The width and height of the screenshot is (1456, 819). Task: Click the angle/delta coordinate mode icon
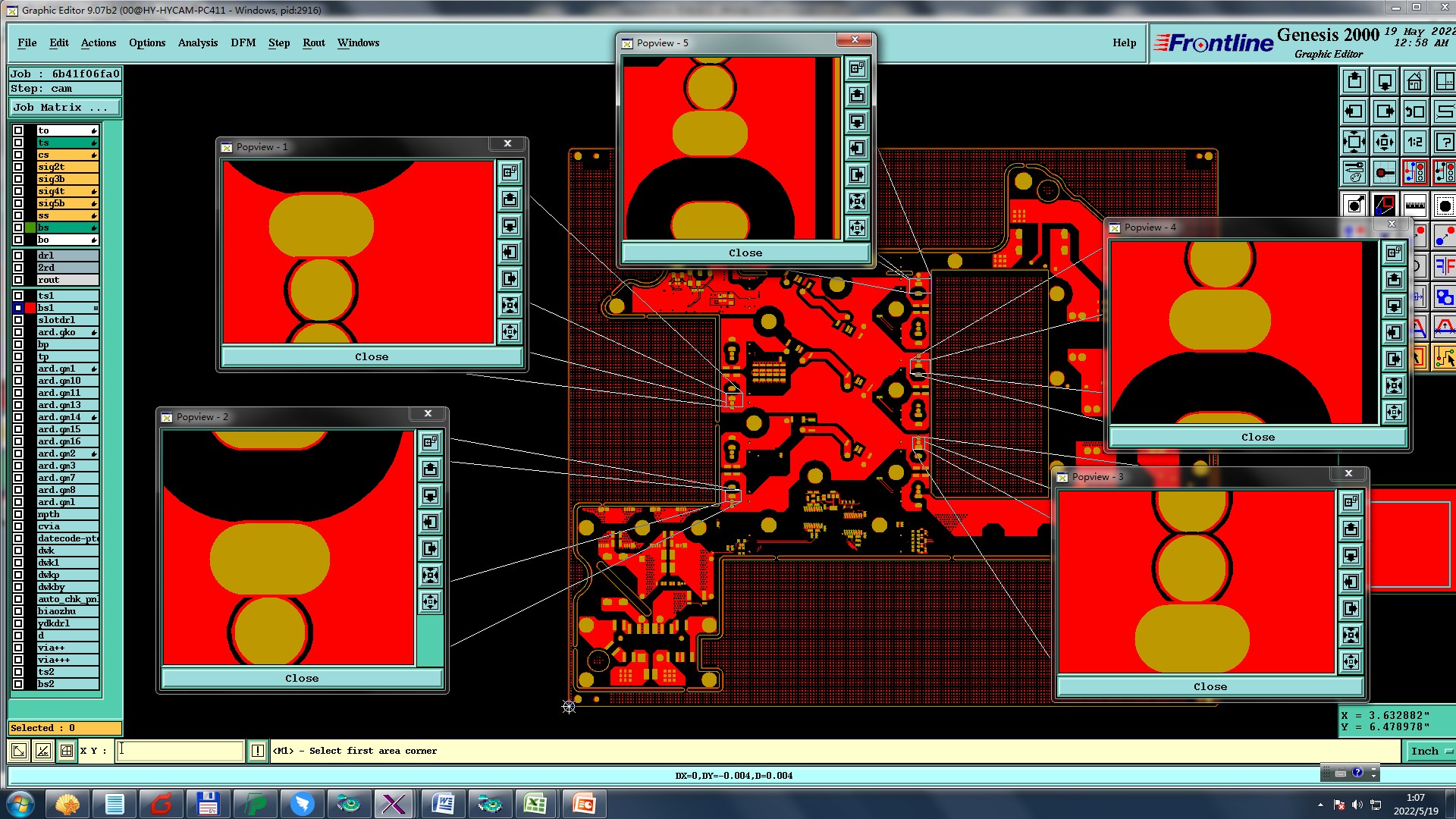click(43, 751)
